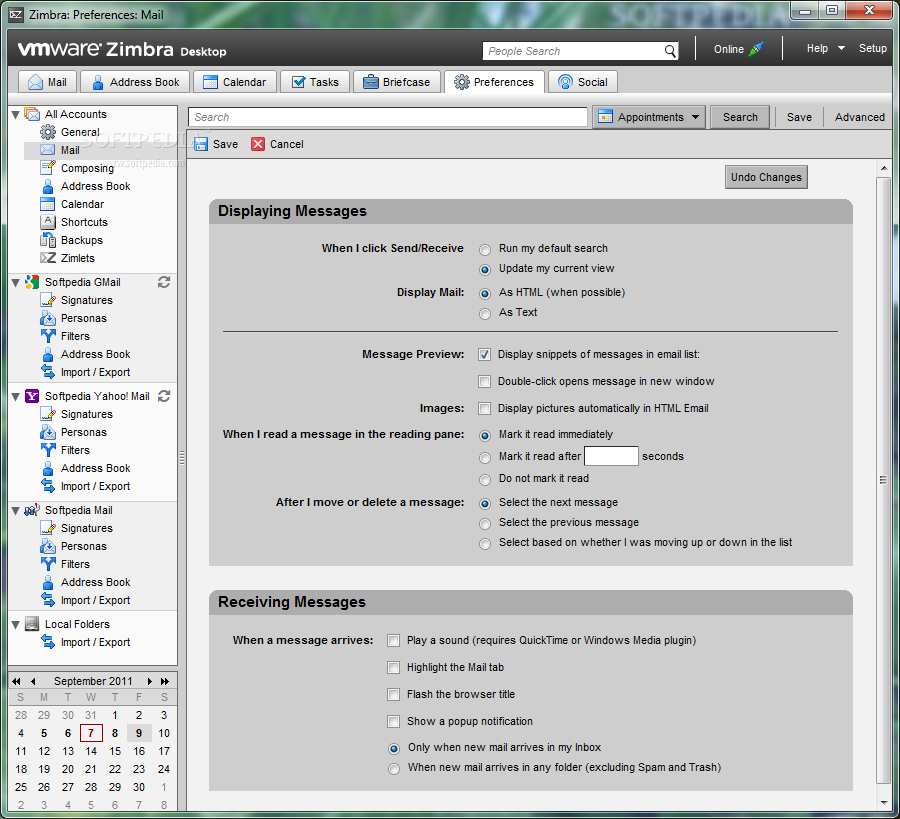Click Personas icon under Softpedia GMail
Viewport: 900px width, 819px height.
48,317
